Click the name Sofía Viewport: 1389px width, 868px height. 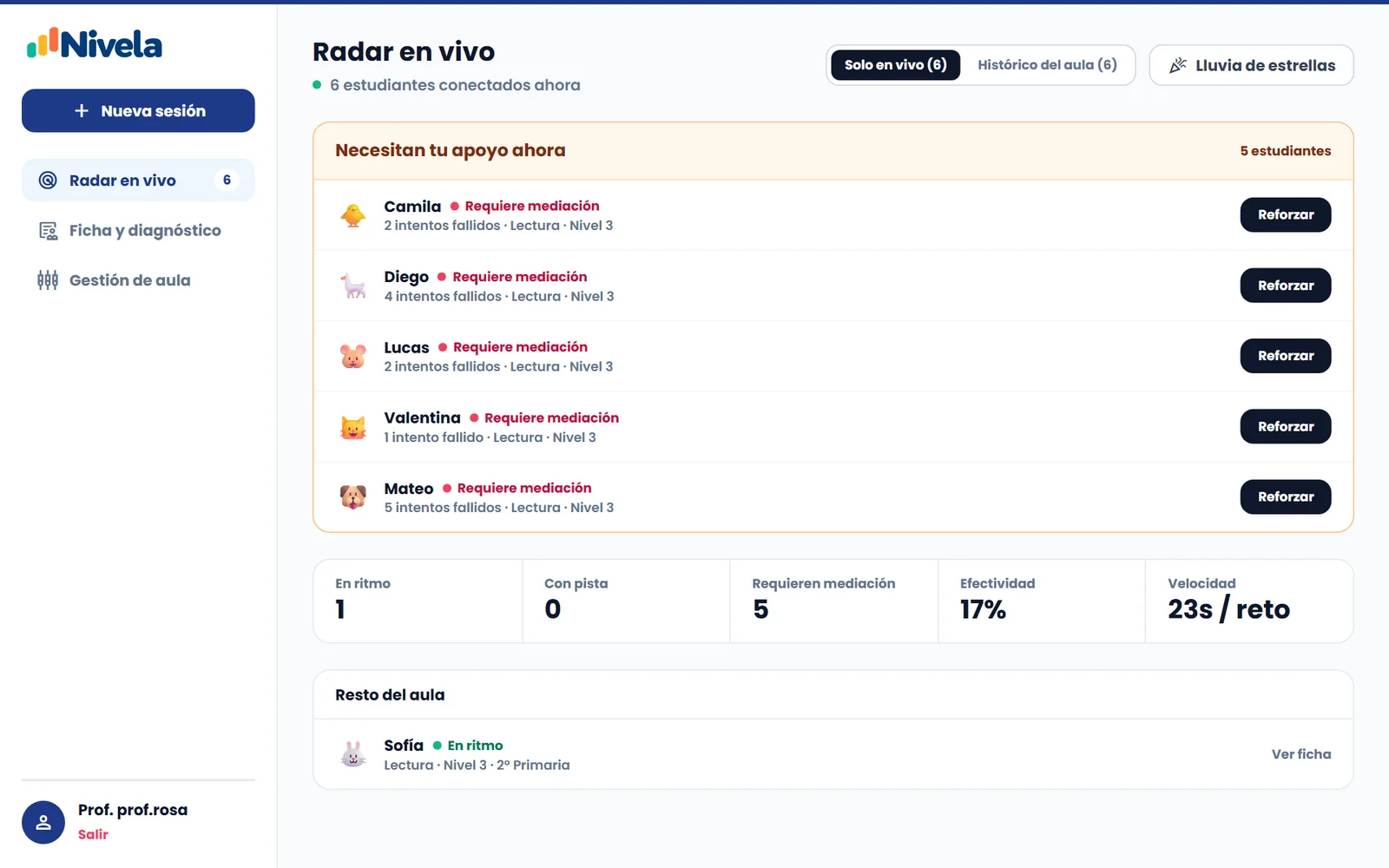tap(404, 746)
